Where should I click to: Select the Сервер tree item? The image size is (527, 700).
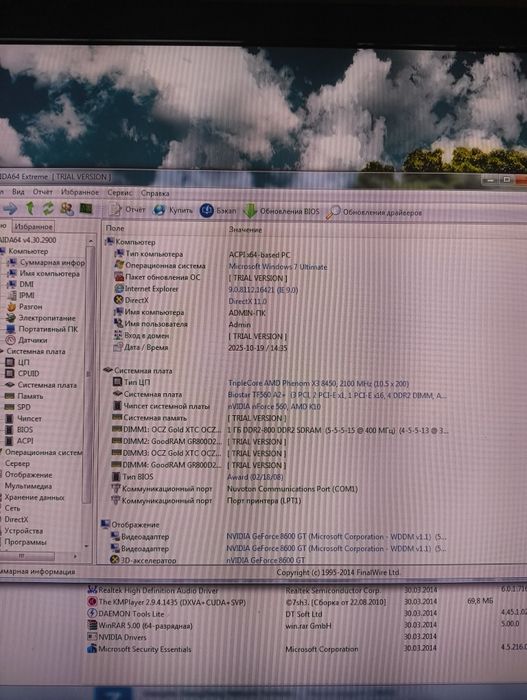tap(17, 463)
